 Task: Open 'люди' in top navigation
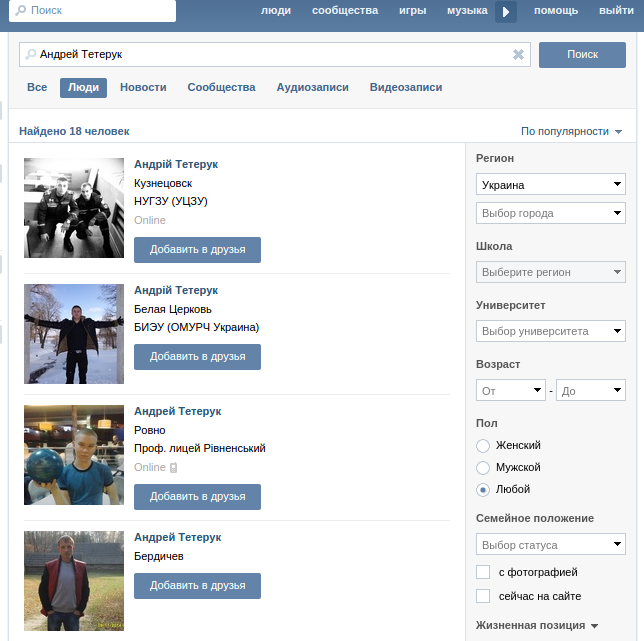(x=276, y=11)
